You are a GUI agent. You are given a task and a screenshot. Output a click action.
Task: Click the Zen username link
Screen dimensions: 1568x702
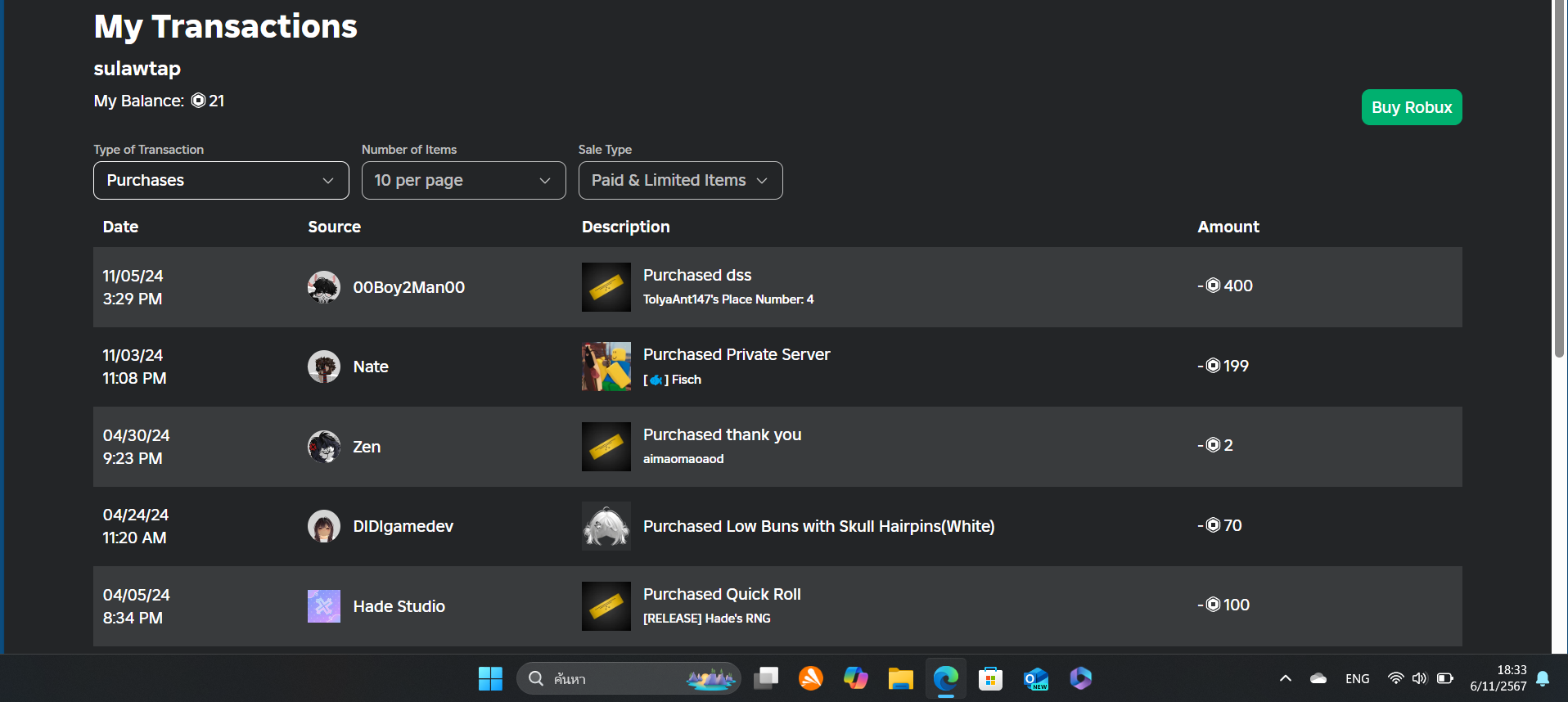click(367, 447)
